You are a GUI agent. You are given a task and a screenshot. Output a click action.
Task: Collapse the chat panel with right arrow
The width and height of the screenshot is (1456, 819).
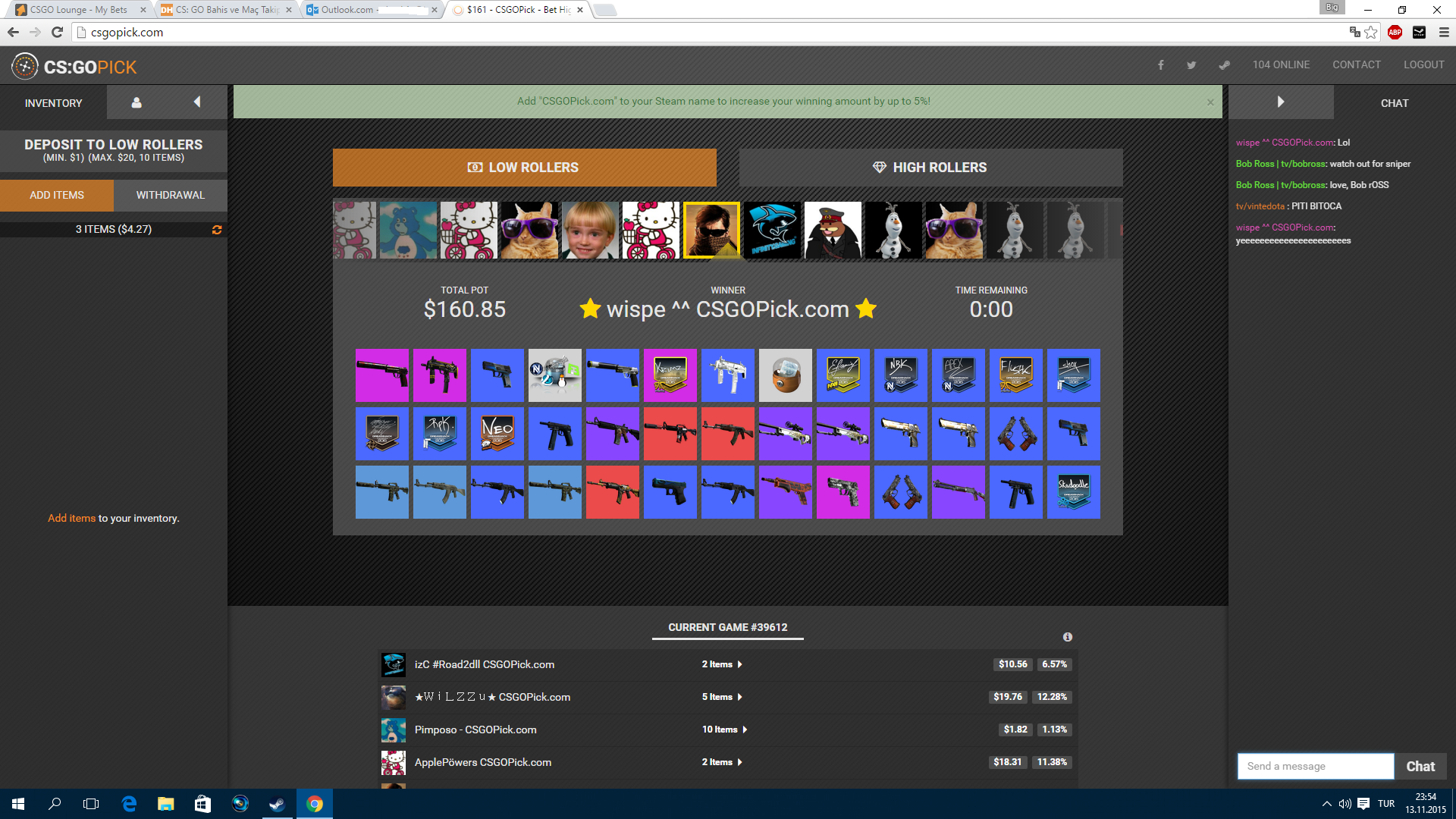(x=1281, y=102)
